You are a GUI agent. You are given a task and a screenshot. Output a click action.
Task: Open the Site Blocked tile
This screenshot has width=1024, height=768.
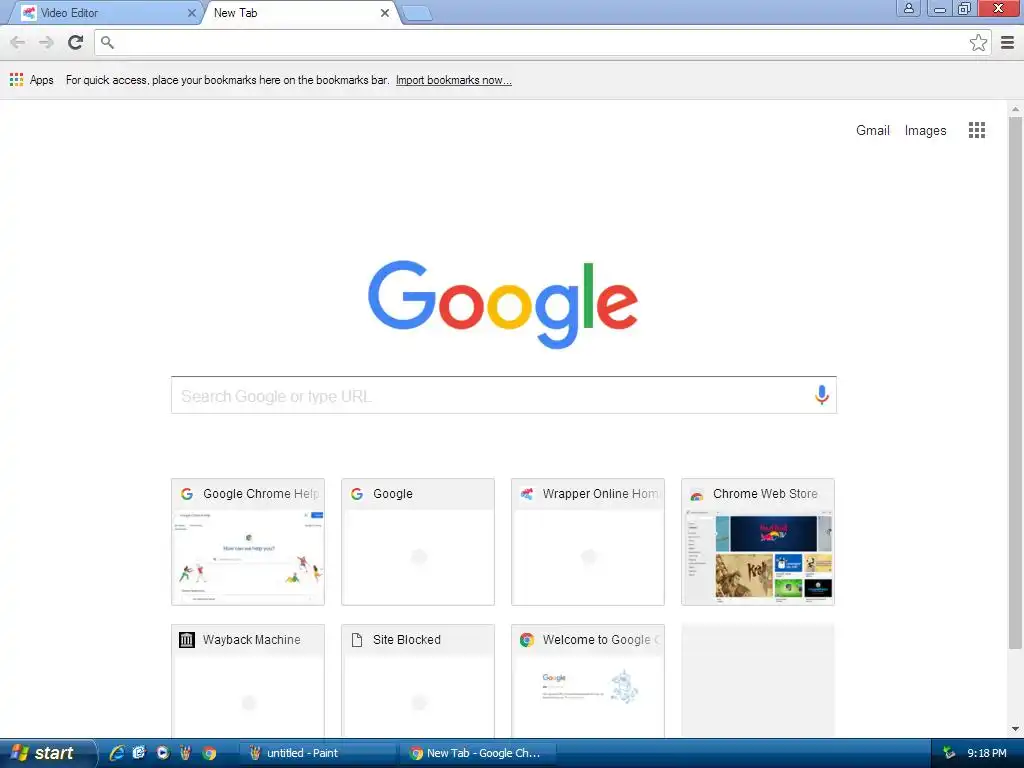(418, 681)
